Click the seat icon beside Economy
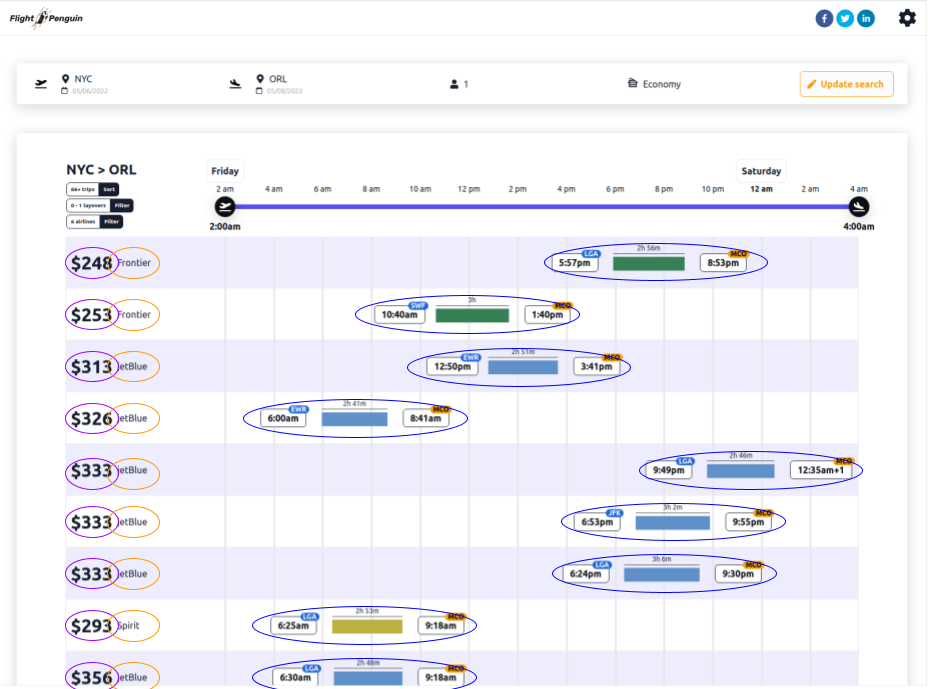The height and width of the screenshot is (689, 928). (632, 83)
